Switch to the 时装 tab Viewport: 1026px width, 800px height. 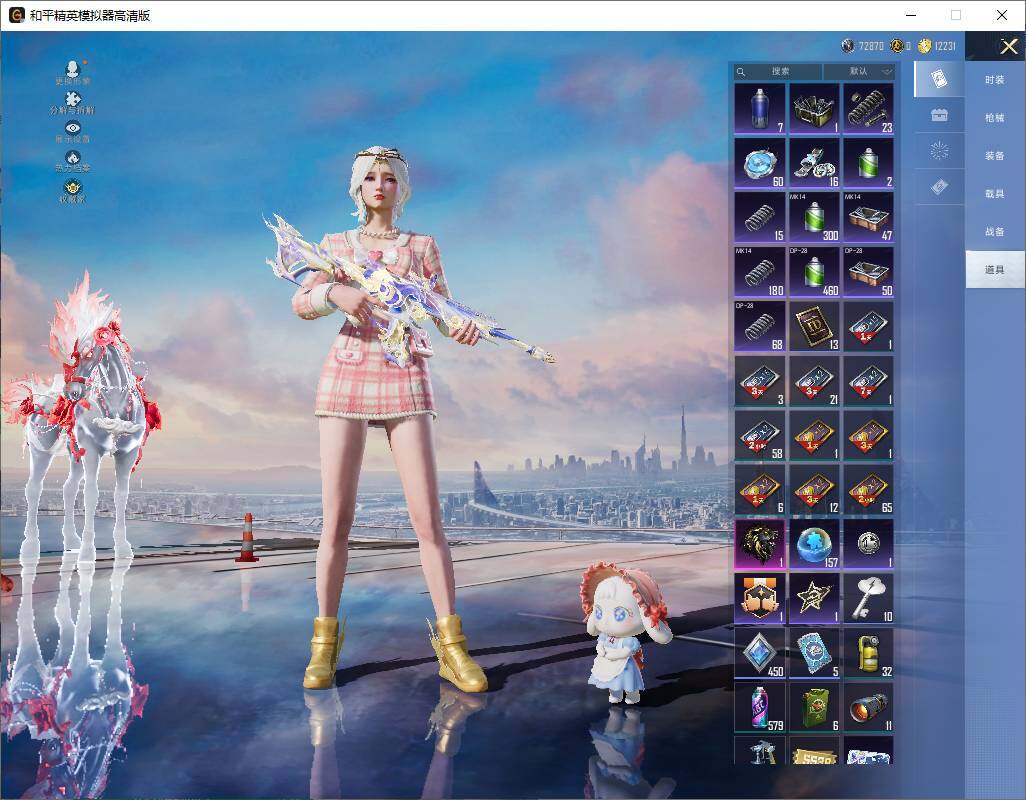click(995, 80)
